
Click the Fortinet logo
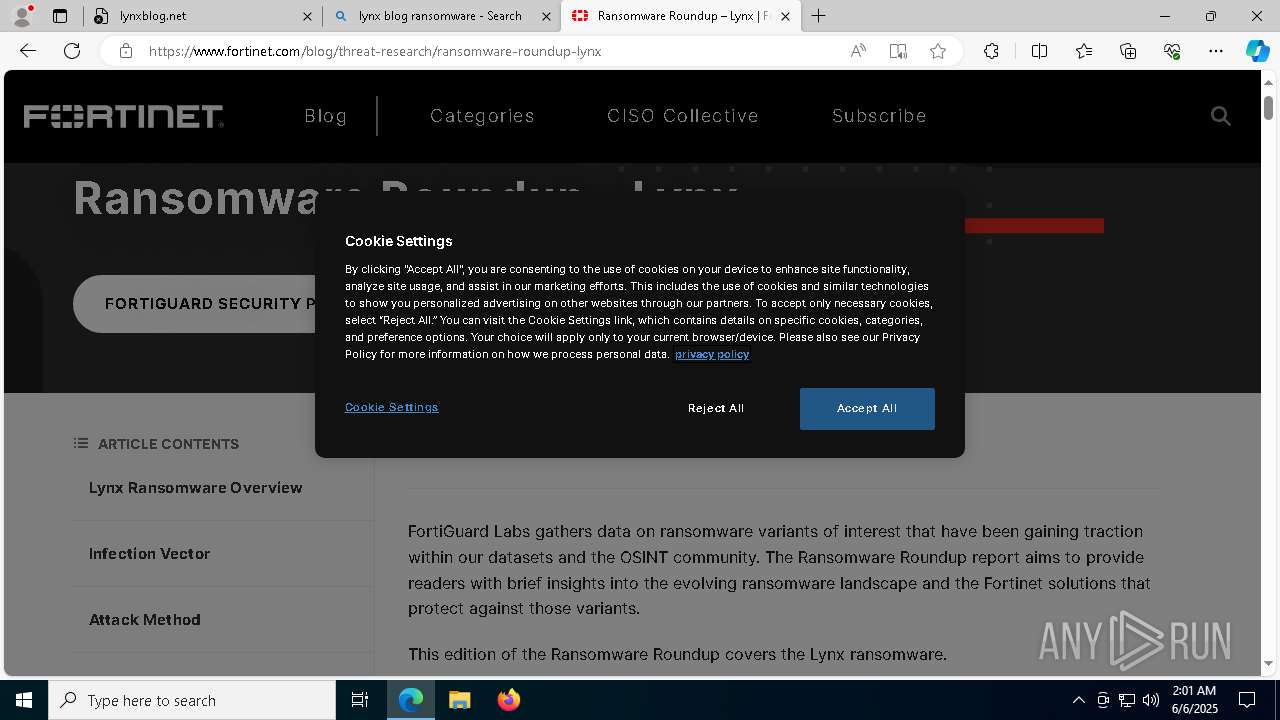123,116
